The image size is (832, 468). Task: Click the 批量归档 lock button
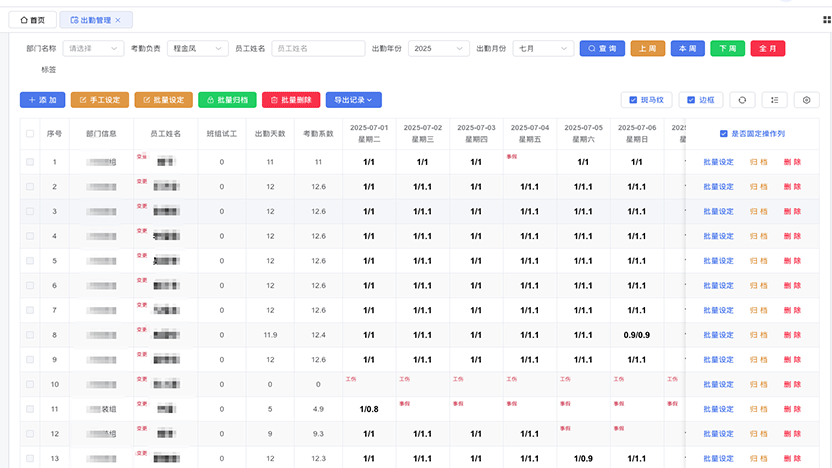point(227,100)
